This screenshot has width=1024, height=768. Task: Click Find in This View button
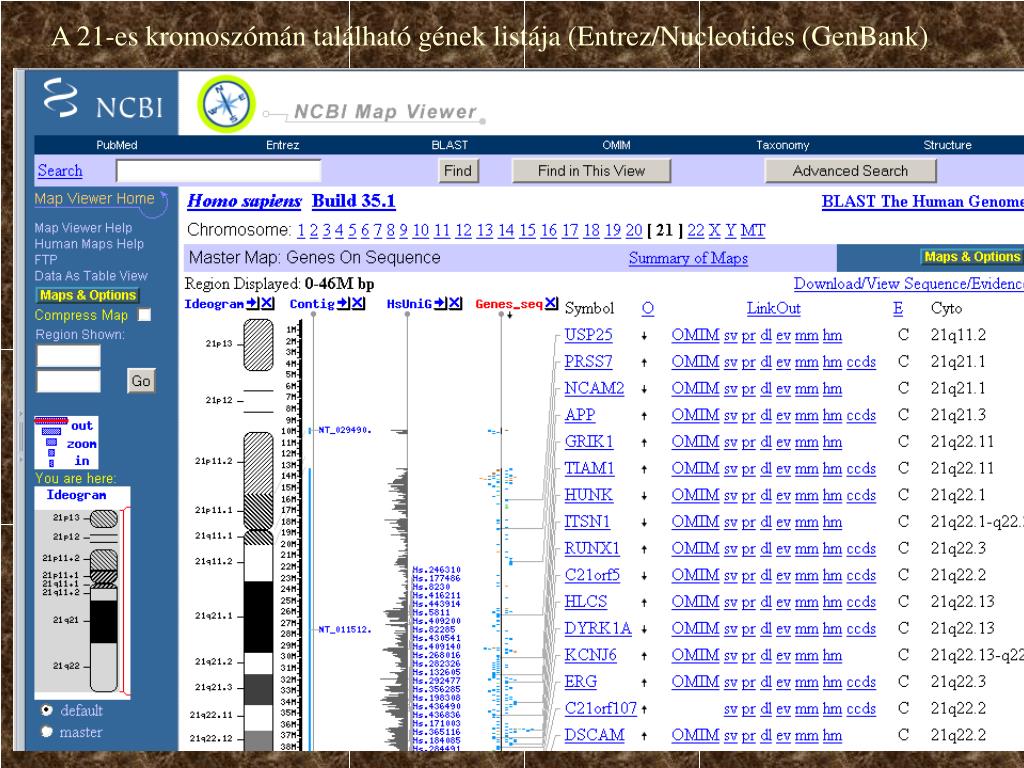click(592, 171)
